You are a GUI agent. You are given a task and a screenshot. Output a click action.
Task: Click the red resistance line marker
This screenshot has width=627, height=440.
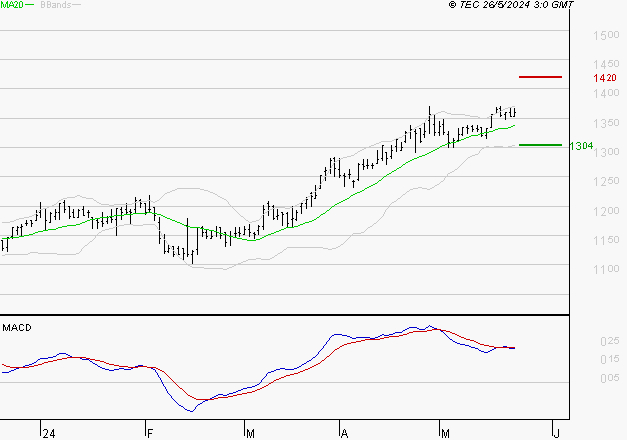click(540, 77)
